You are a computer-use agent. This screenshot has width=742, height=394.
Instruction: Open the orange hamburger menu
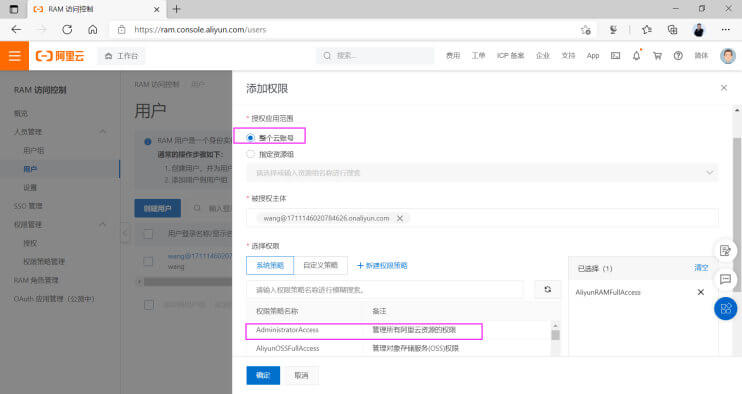click(14, 56)
